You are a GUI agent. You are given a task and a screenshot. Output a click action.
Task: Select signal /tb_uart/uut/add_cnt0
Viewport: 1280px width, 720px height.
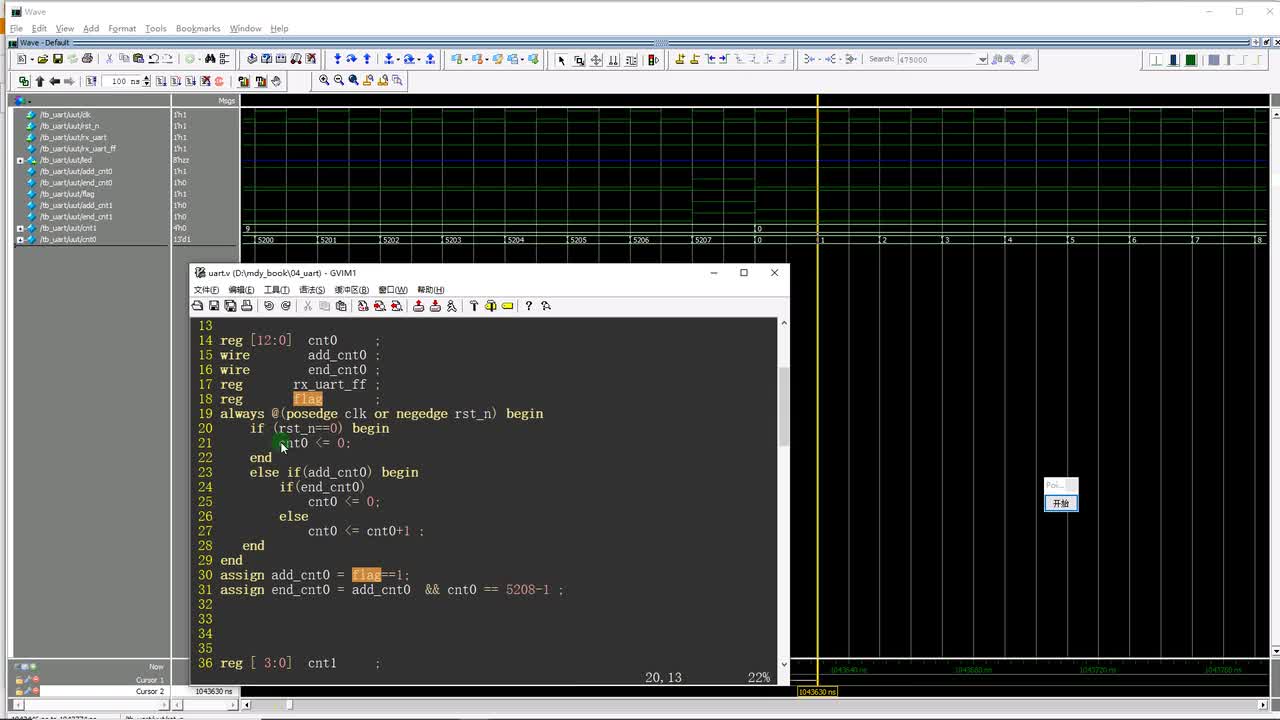click(76, 171)
